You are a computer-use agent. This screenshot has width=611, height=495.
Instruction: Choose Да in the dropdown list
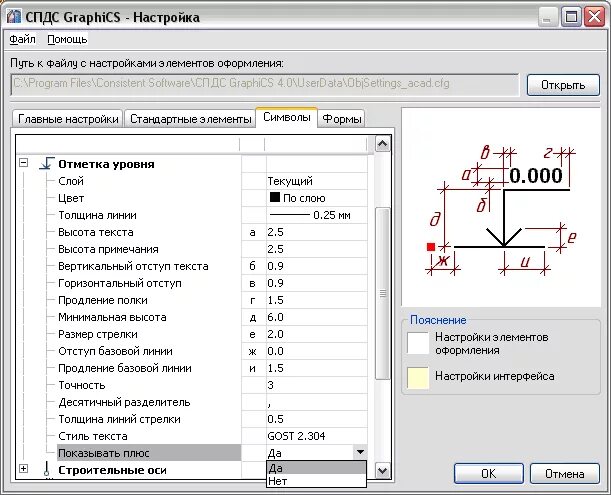click(316, 468)
